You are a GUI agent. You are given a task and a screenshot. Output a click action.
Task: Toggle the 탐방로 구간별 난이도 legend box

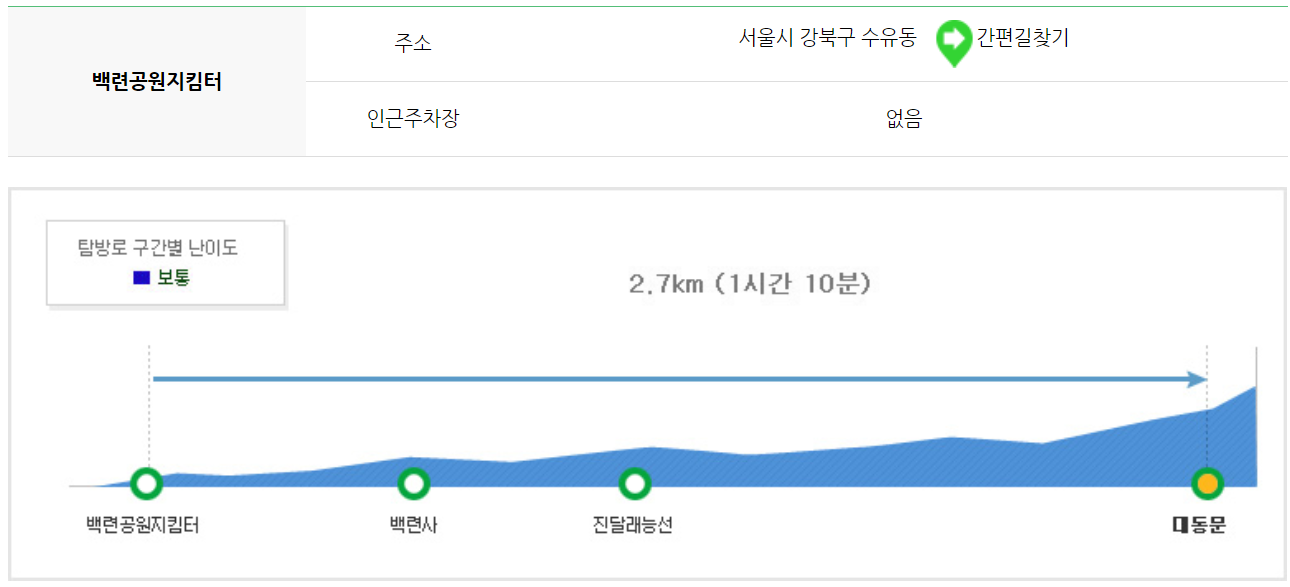pyautogui.click(x=165, y=262)
